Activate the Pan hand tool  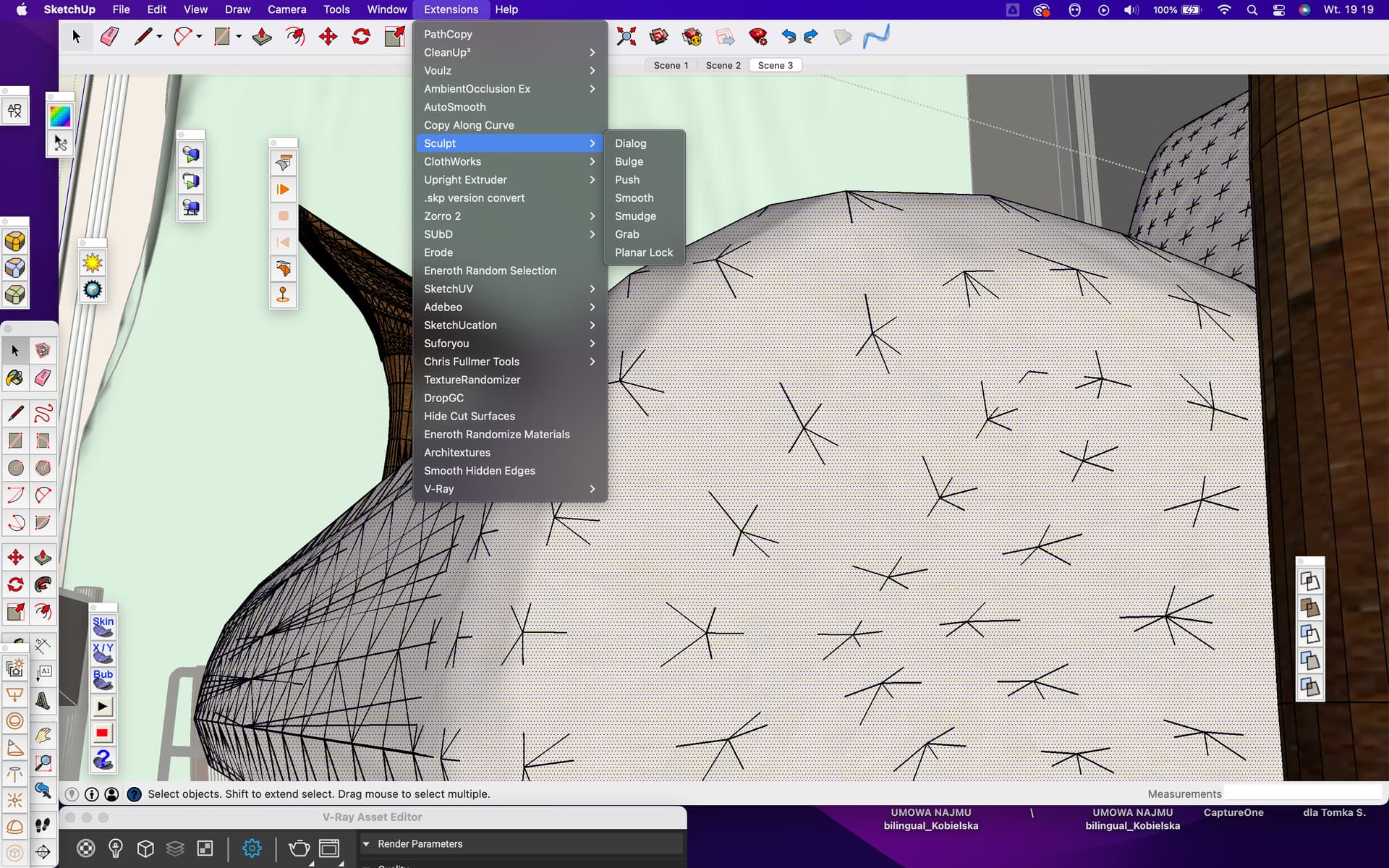tap(43, 734)
